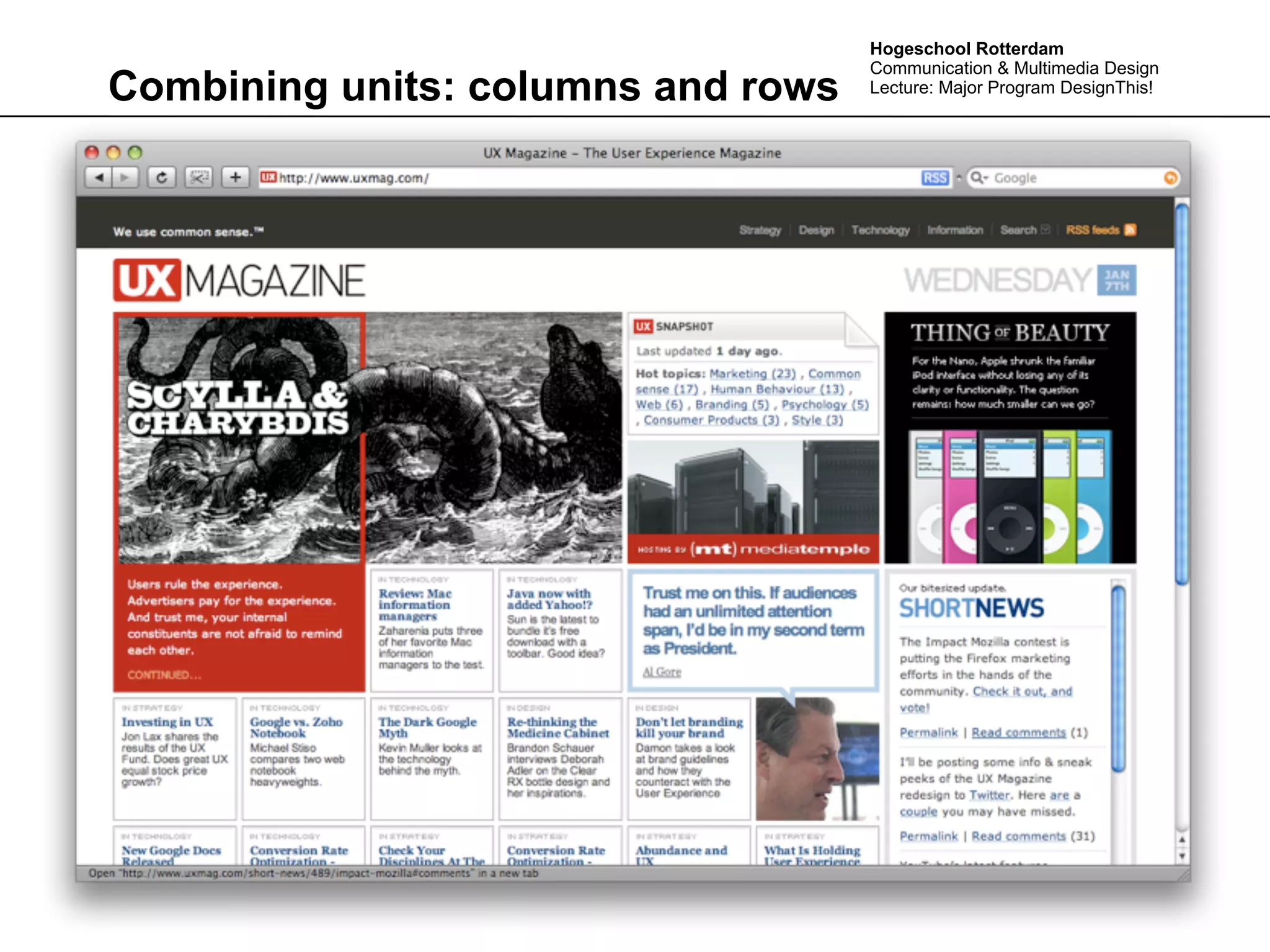Open the Check Your Disciplines article
The width and height of the screenshot is (1270, 952).
pyautogui.click(x=432, y=855)
